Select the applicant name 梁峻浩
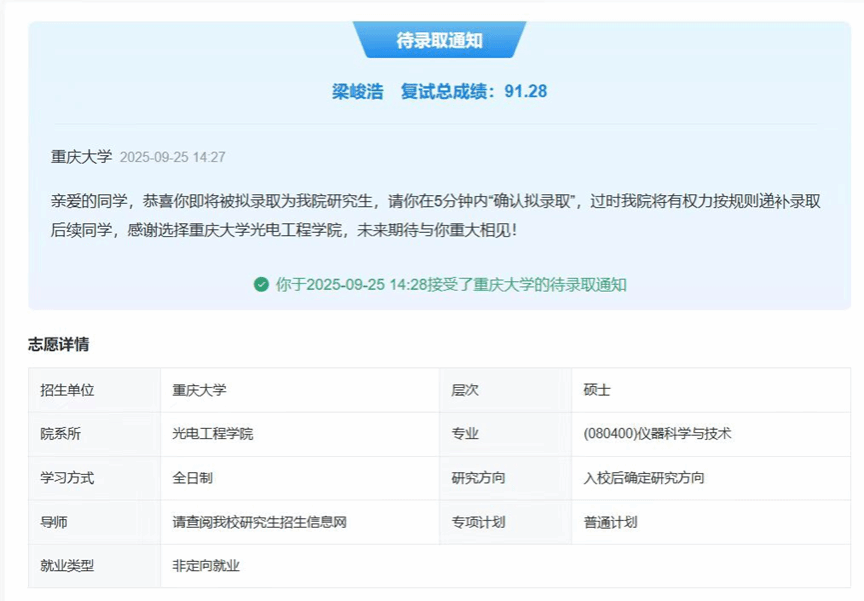Viewport: 864px width, 601px height. (x=357, y=91)
